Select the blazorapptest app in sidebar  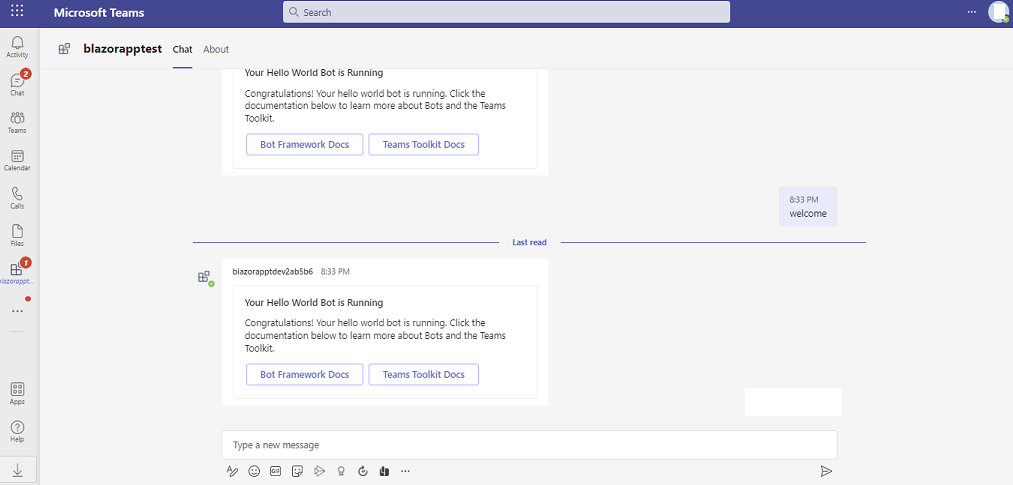coord(17,273)
